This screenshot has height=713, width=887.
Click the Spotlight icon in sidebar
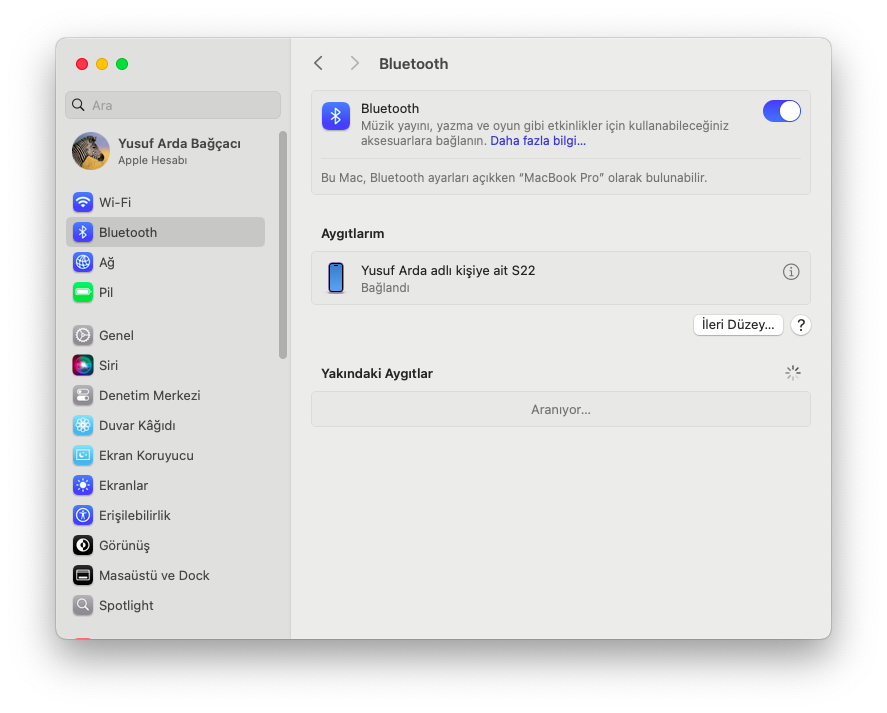click(83, 605)
